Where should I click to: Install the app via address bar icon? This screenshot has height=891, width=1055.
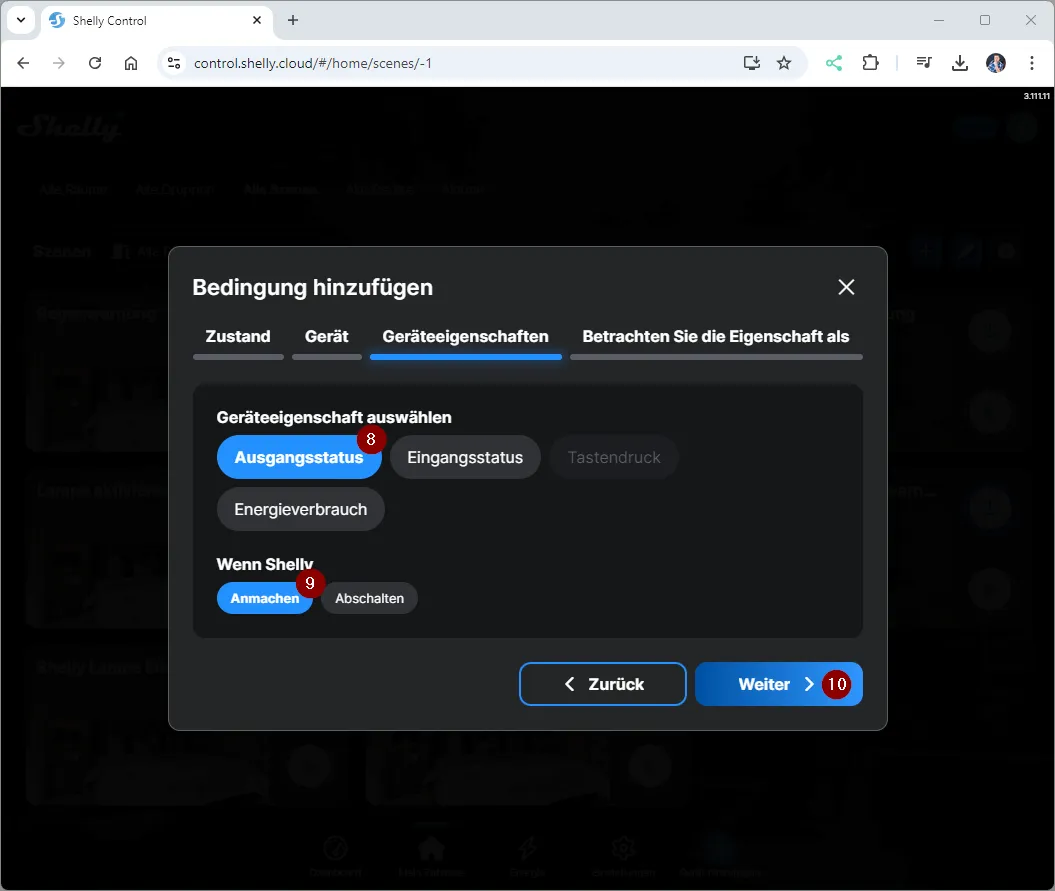tap(752, 63)
